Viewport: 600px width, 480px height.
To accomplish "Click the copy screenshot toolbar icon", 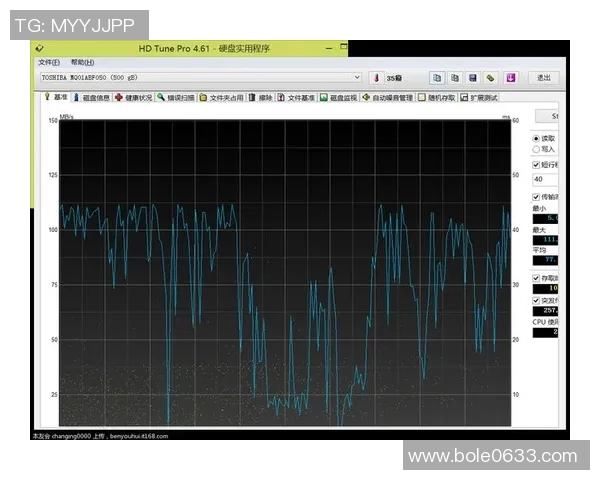I will 455,77.
